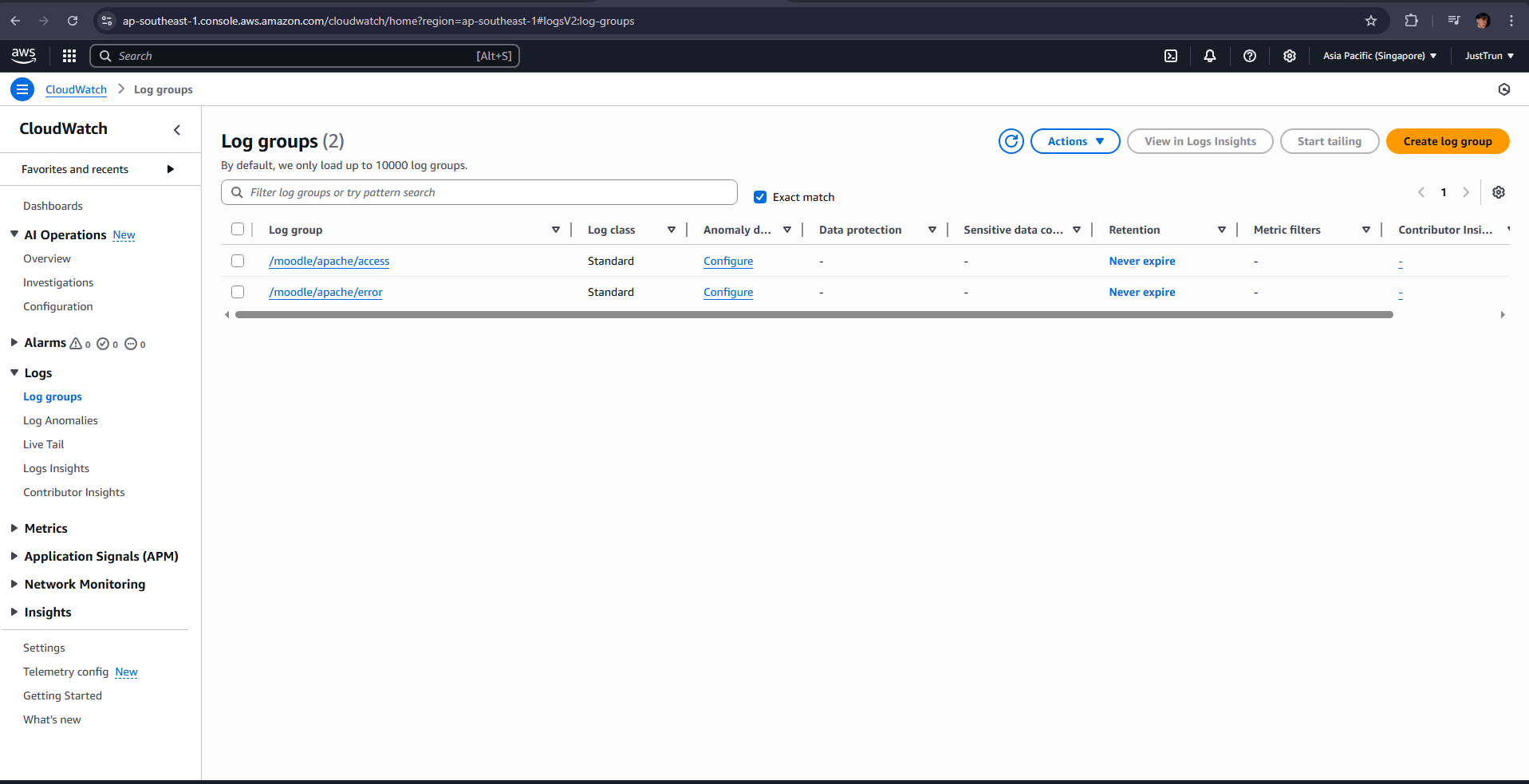The width and height of the screenshot is (1529, 784).
Task: Open Contributor Insights in sidebar
Action: click(74, 492)
